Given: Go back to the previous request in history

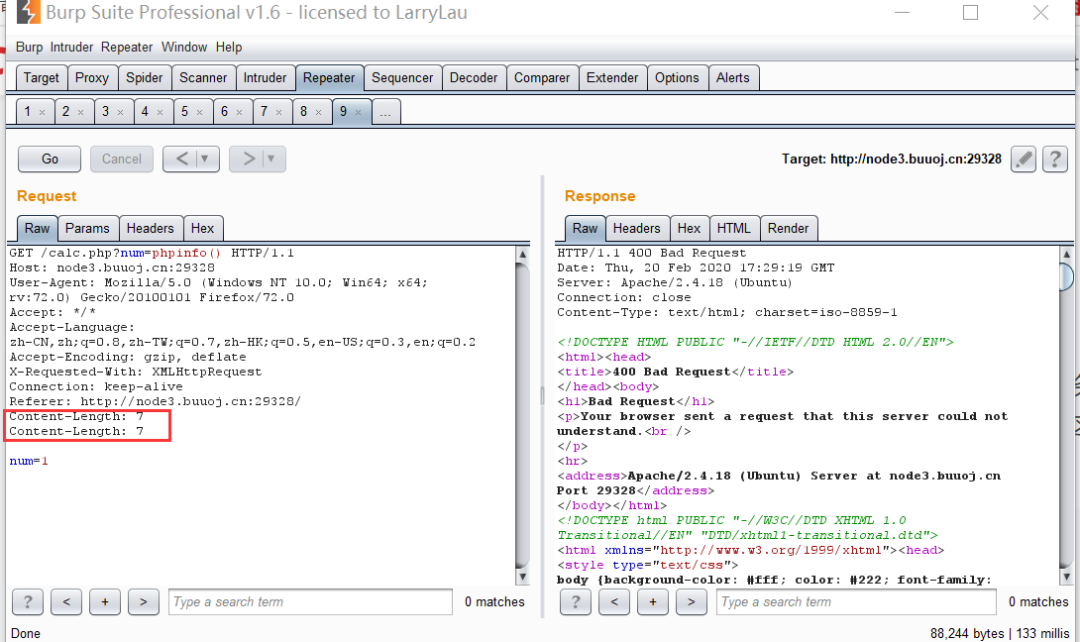Looking at the screenshot, I should (181, 159).
